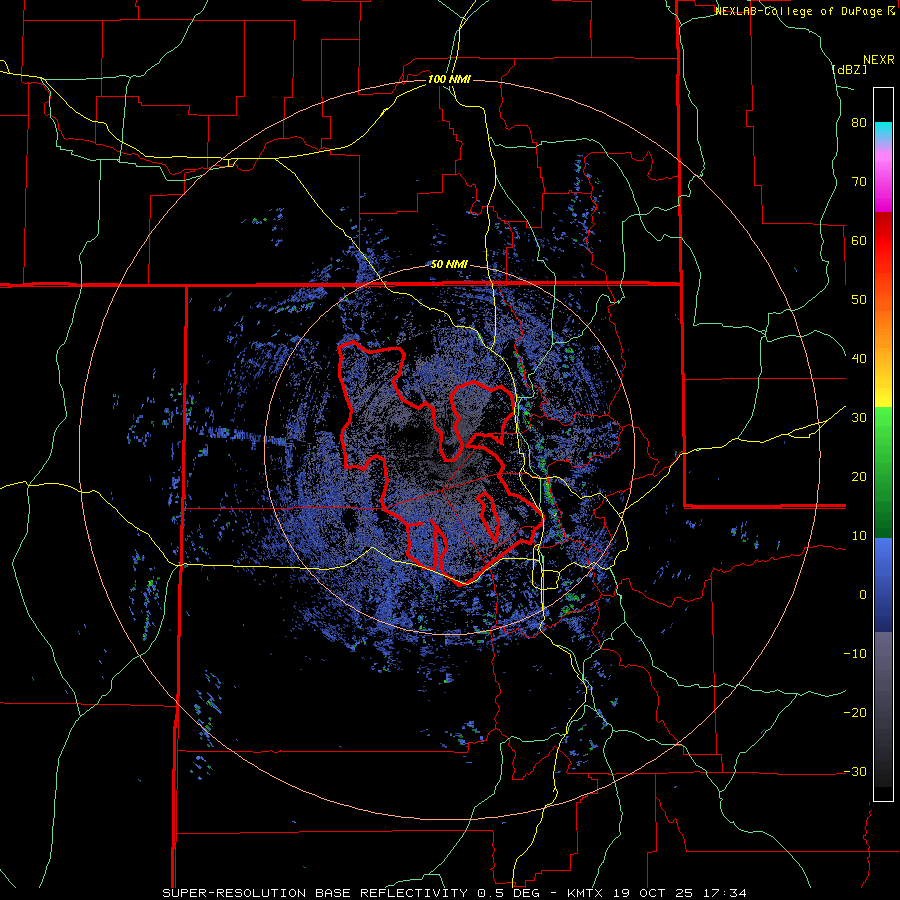Click the 80 value on the dBZ scale
This screenshot has width=900, height=900.
(x=859, y=123)
